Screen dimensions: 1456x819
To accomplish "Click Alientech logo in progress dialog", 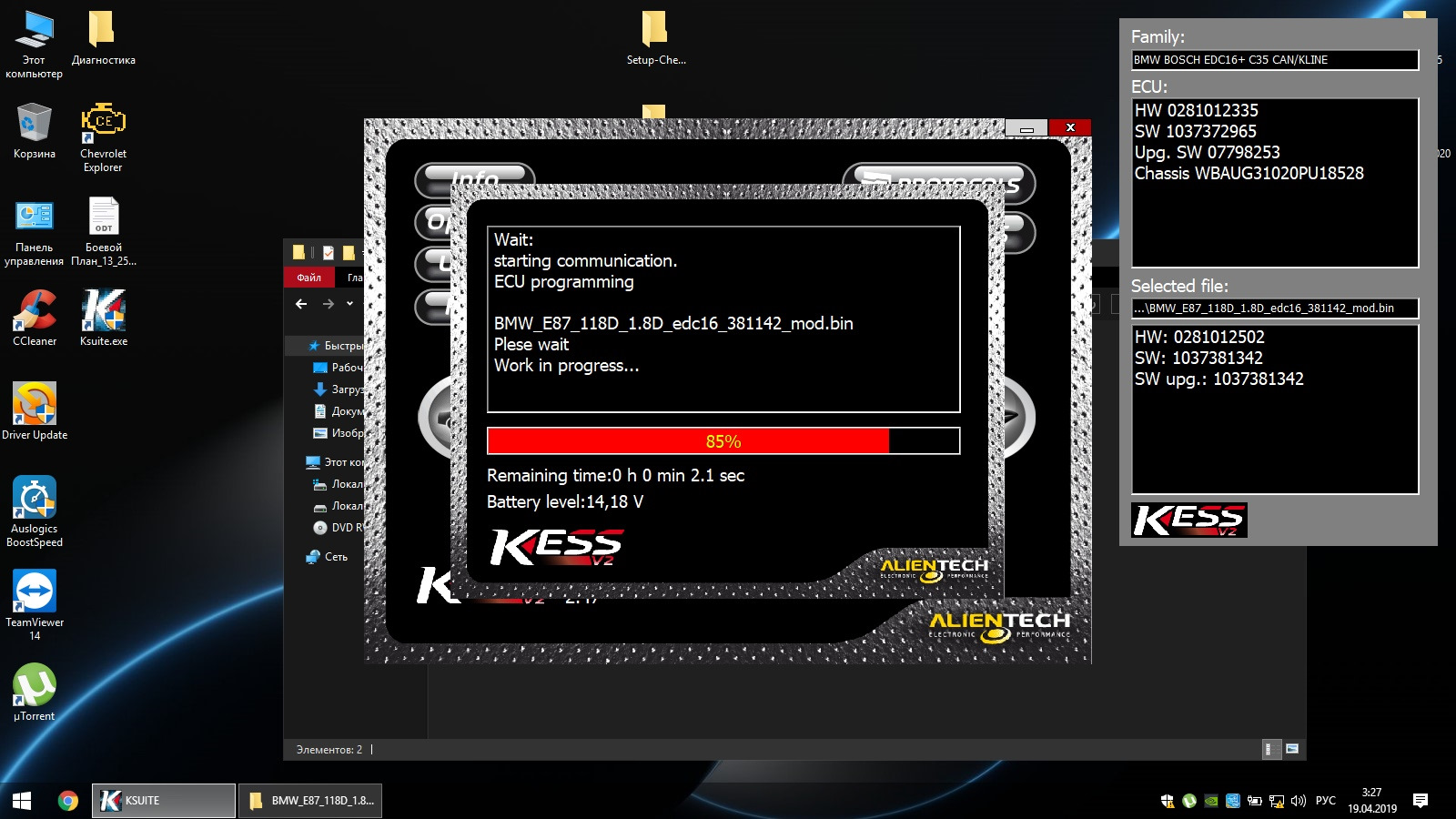I will [934, 568].
